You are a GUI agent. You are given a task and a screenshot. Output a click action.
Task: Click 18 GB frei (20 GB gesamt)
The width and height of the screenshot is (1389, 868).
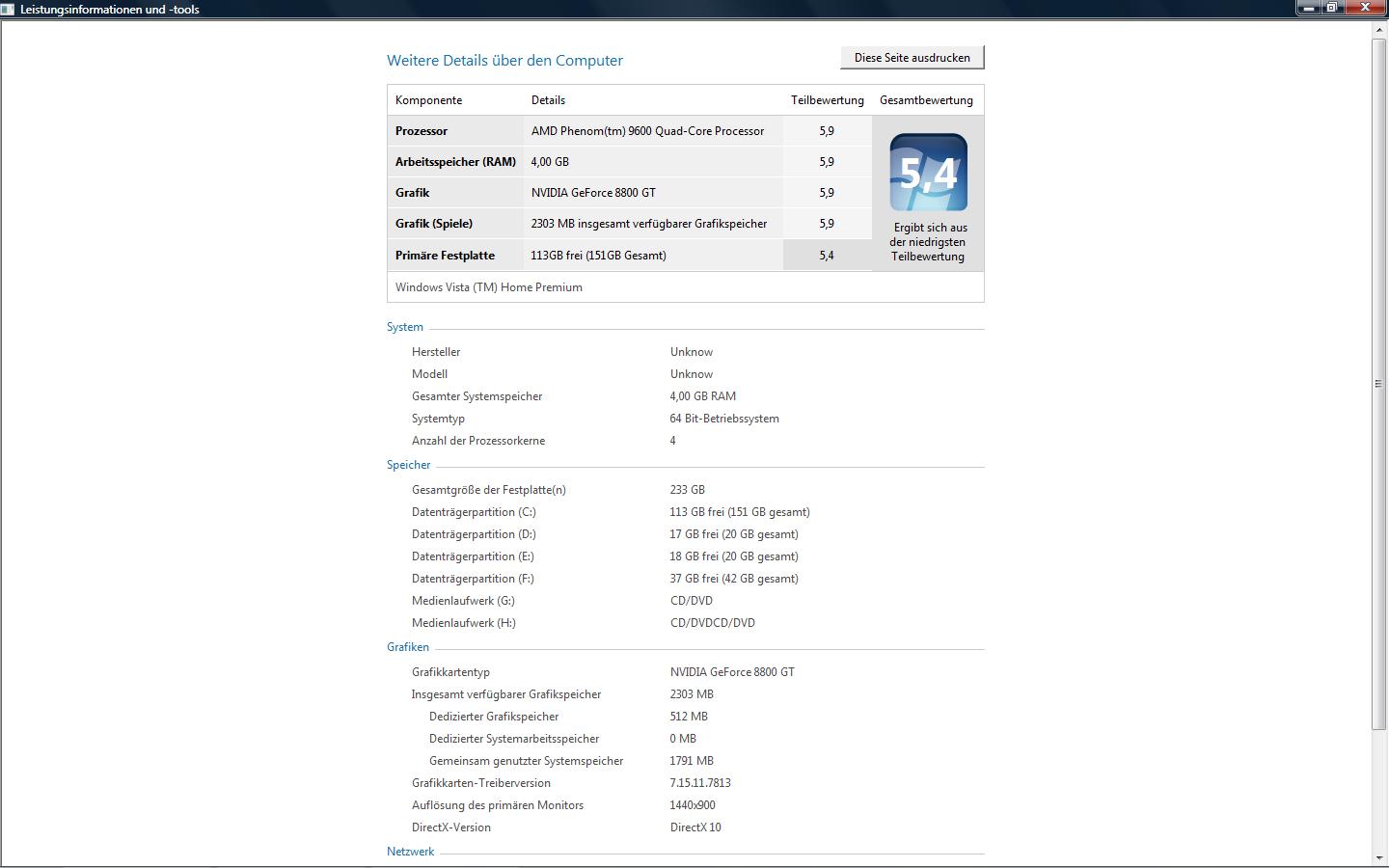(734, 556)
